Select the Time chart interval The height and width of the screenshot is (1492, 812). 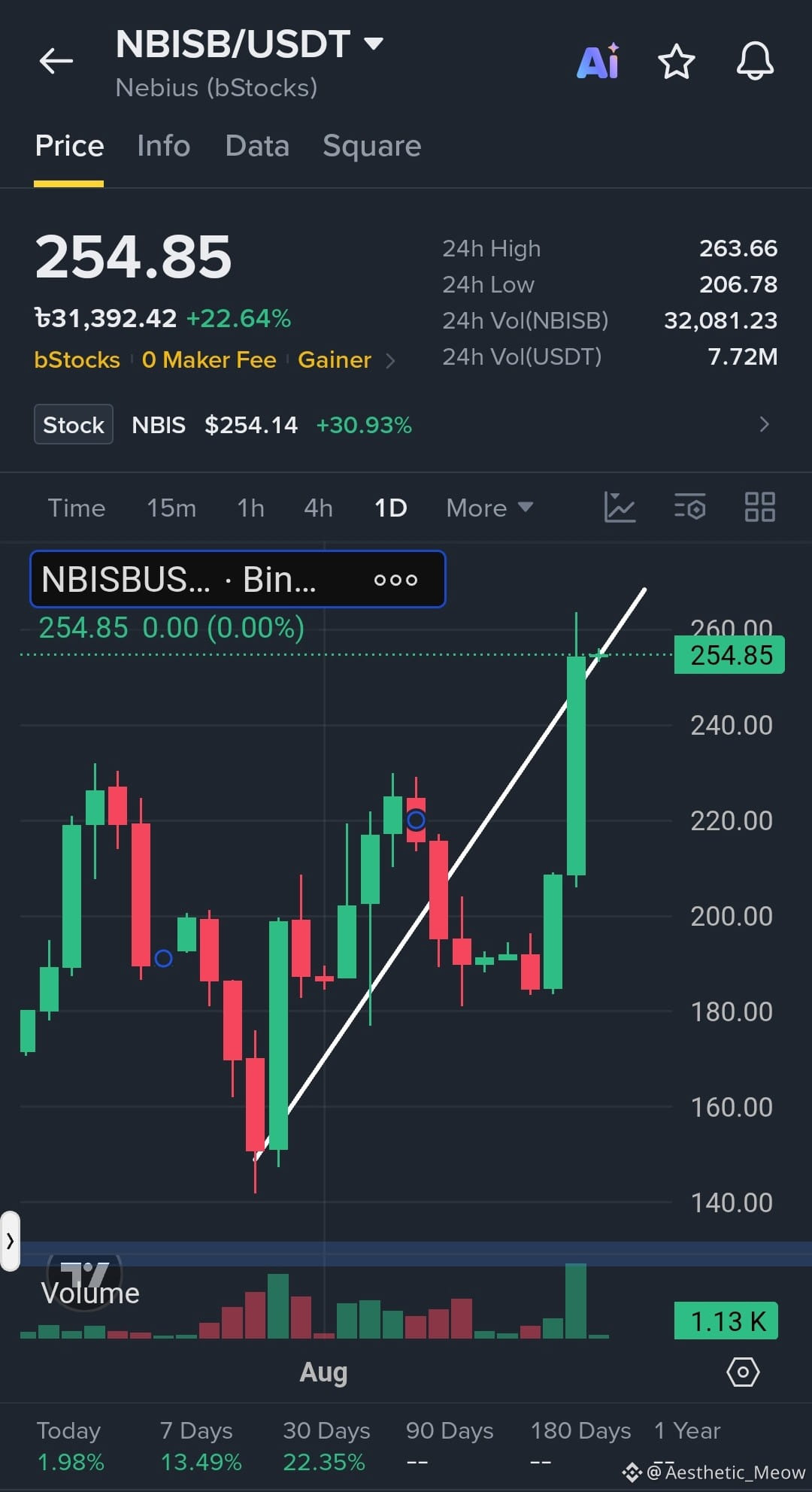(77, 508)
